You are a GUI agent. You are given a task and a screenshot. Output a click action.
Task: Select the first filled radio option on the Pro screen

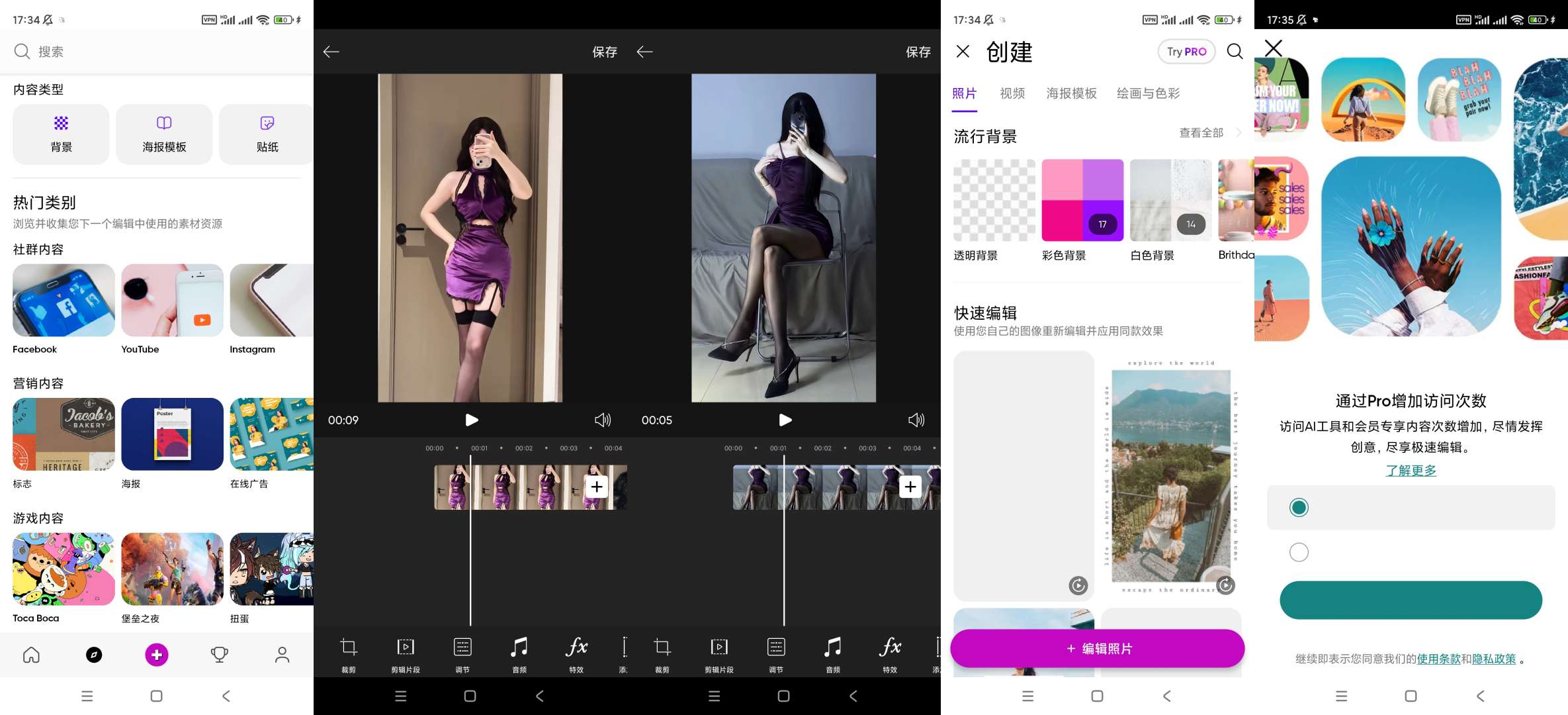point(1299,507)
